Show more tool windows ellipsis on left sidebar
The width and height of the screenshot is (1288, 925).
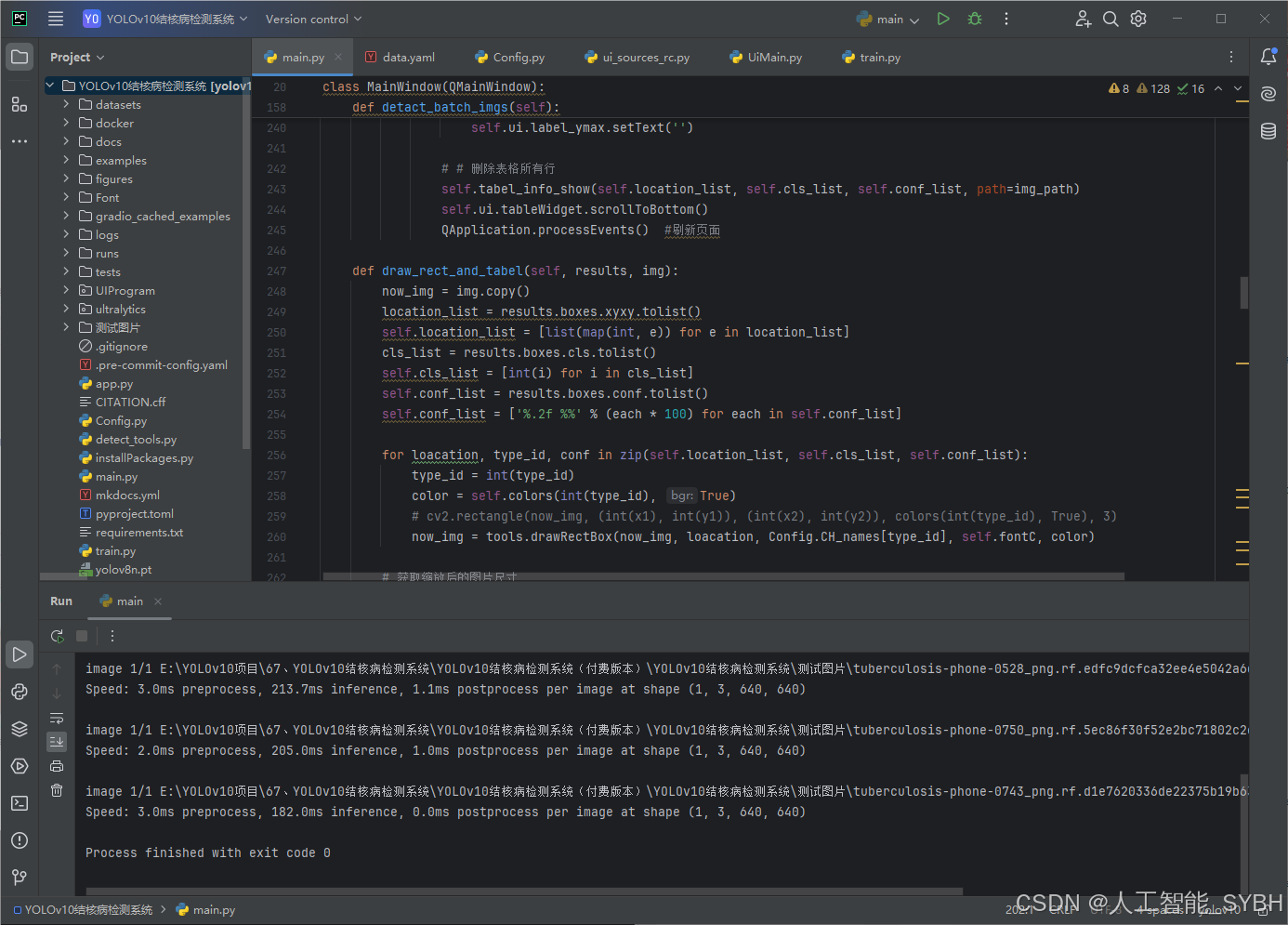click(x=20, y=141)
